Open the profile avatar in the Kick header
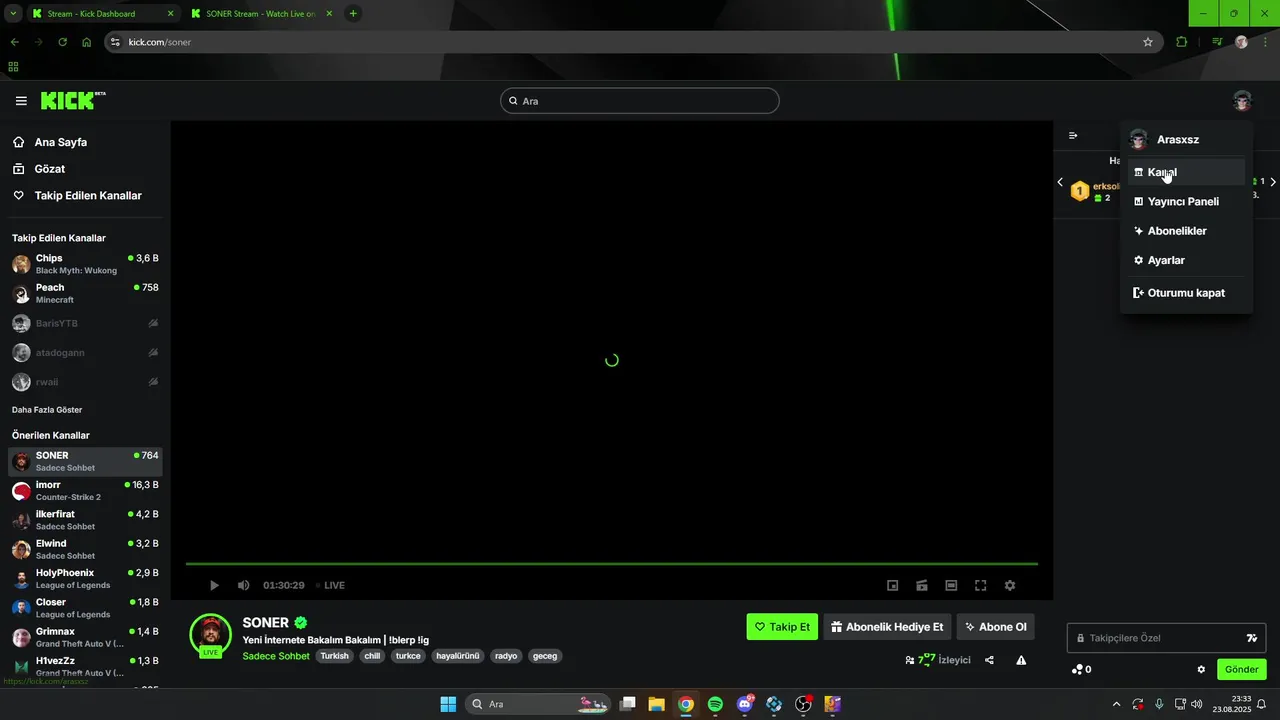This screenshot has height=720, width=1280. (1242, 100)
